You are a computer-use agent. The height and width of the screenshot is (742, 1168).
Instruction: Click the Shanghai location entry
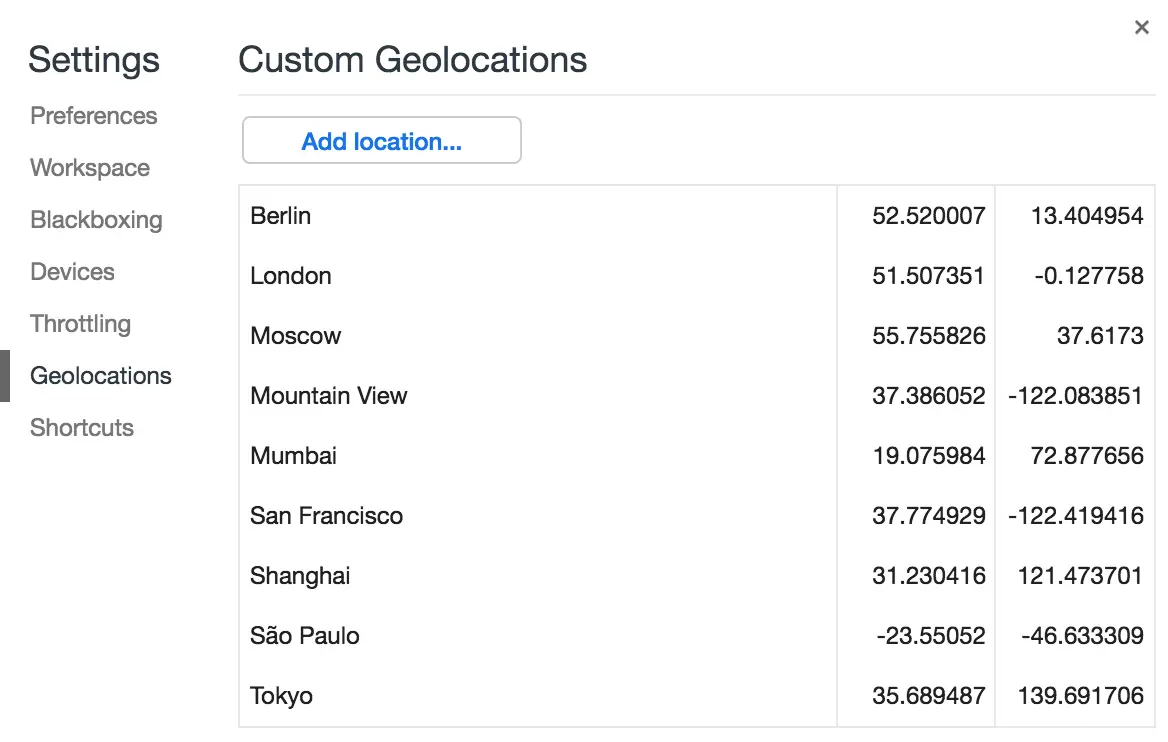[300, 576]
